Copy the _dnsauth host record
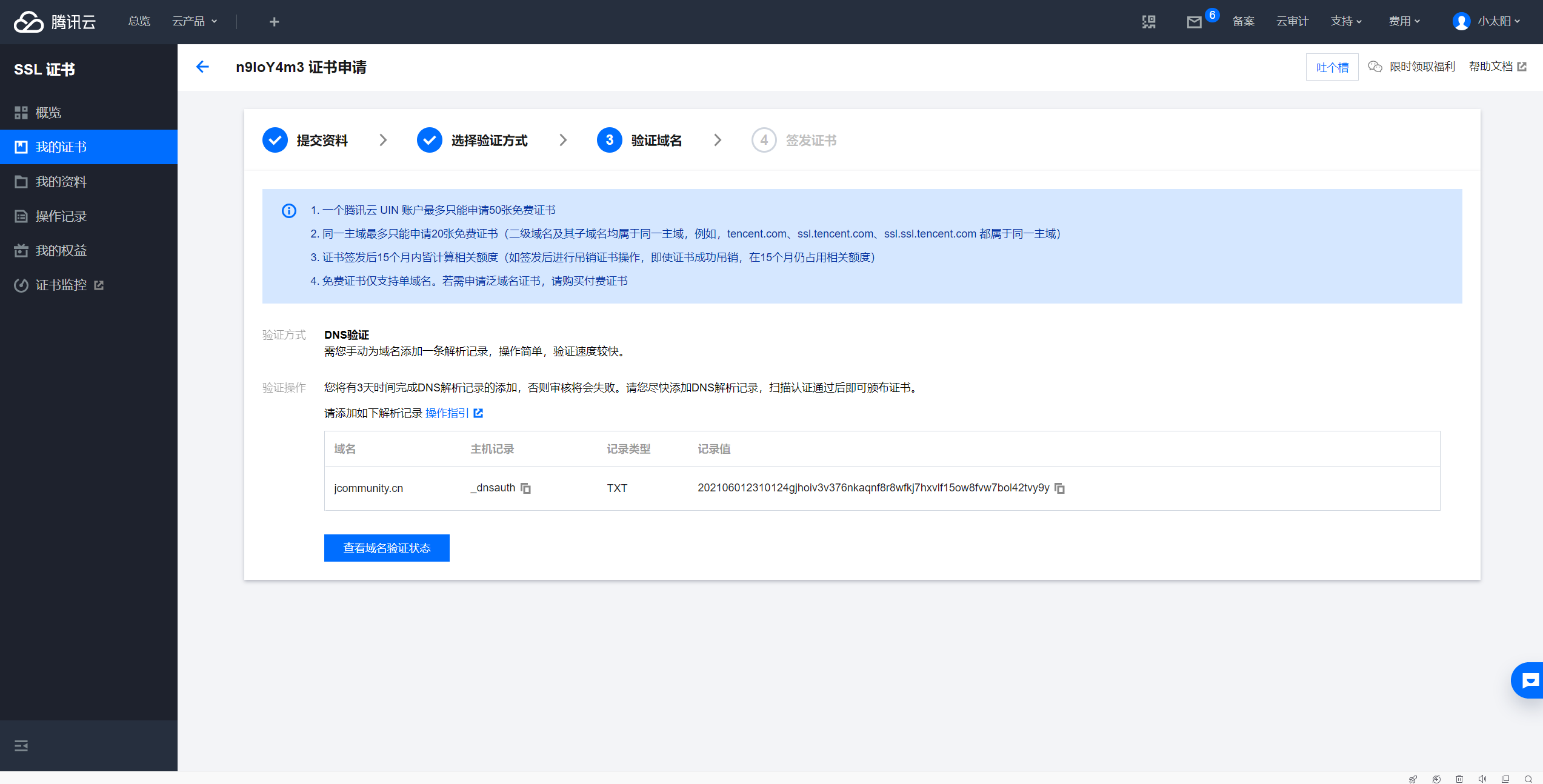The height and width of the screenshot is (784, 1543). coord(525,488)
